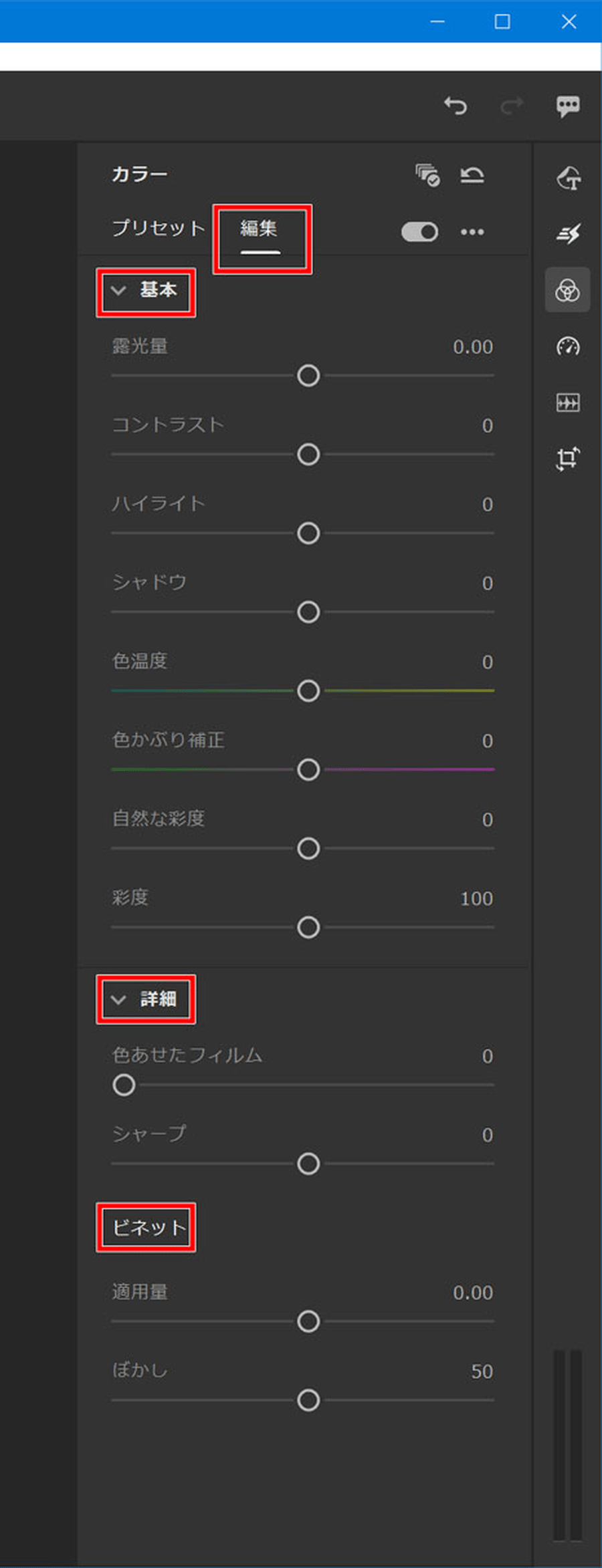The height and width of the screenshot is (1568, 602).
Task: Toggle the color edits on/off switch
Action: 419,232
